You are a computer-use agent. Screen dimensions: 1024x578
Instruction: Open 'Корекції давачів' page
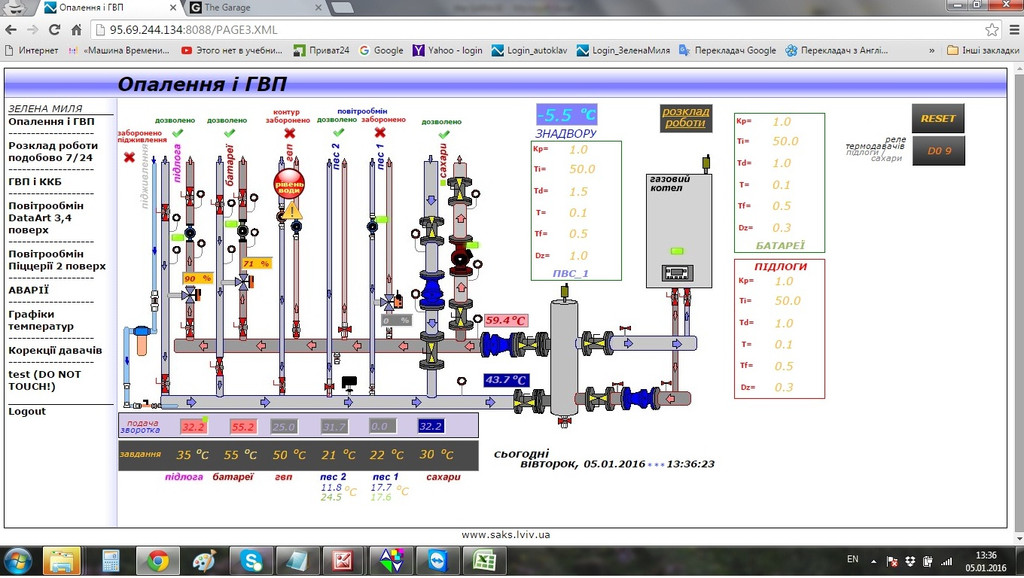(x=55, y=350)
